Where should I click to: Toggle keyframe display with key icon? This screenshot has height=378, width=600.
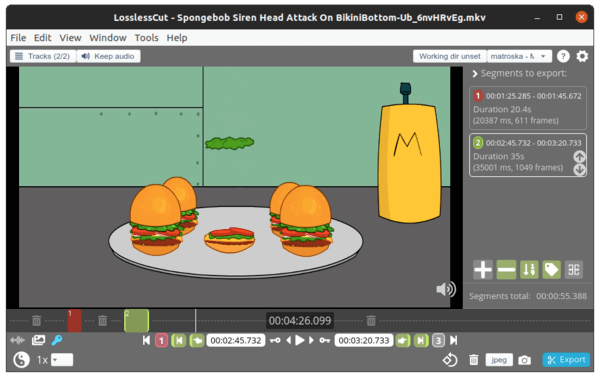coord(57,340)
